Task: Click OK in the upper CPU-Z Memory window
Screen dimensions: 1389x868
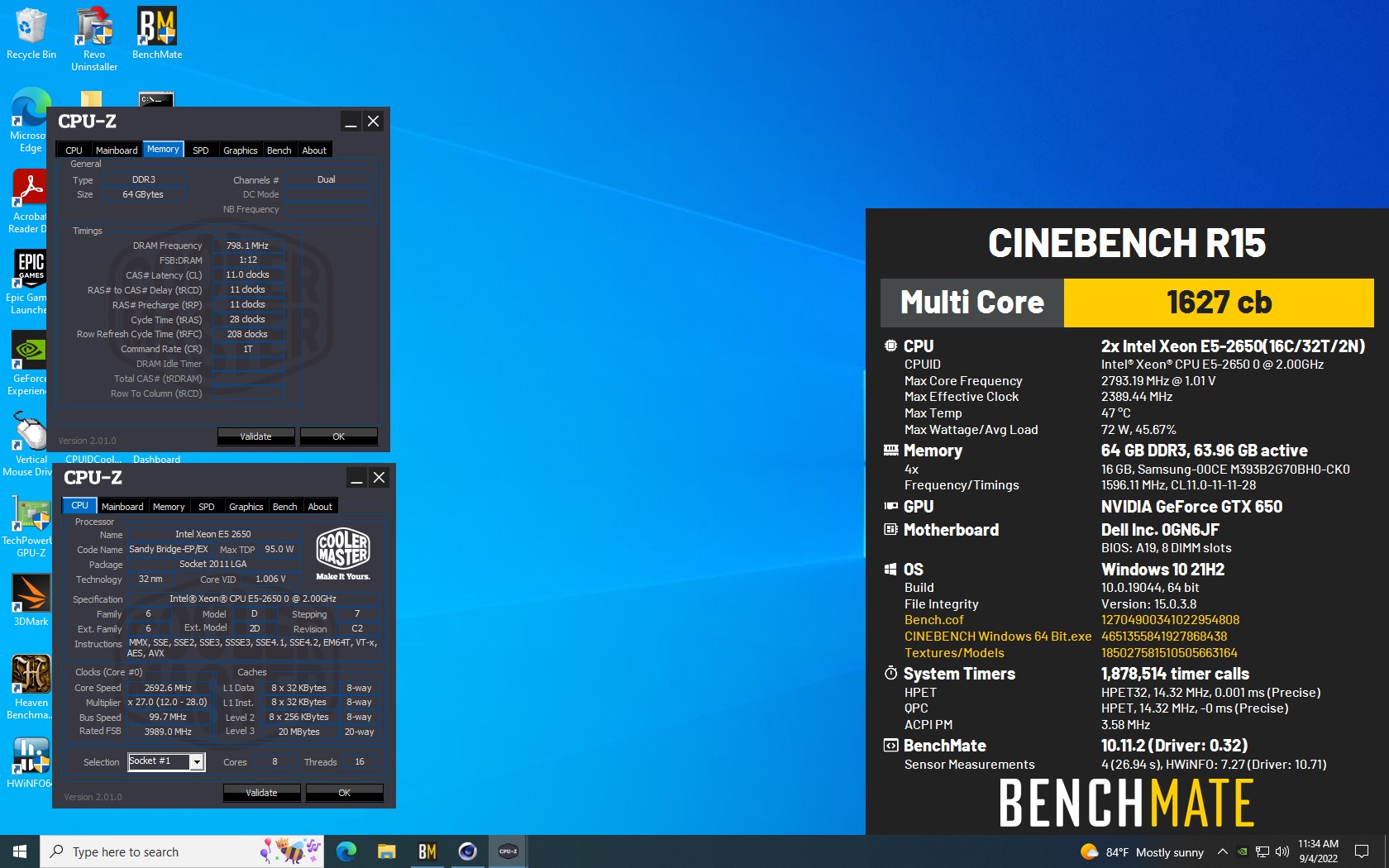Action: (x=339, y=436)
